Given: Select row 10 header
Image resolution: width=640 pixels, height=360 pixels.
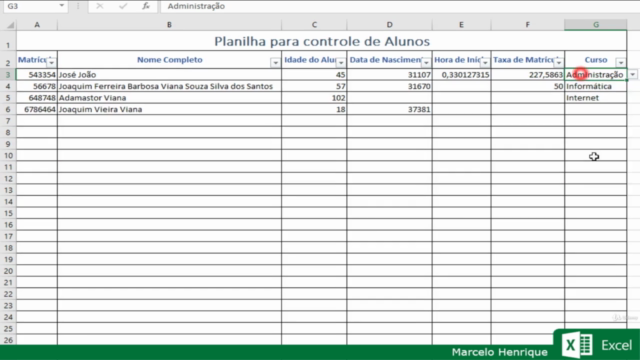Looking at the screenshot, I should tap(8, 156).
